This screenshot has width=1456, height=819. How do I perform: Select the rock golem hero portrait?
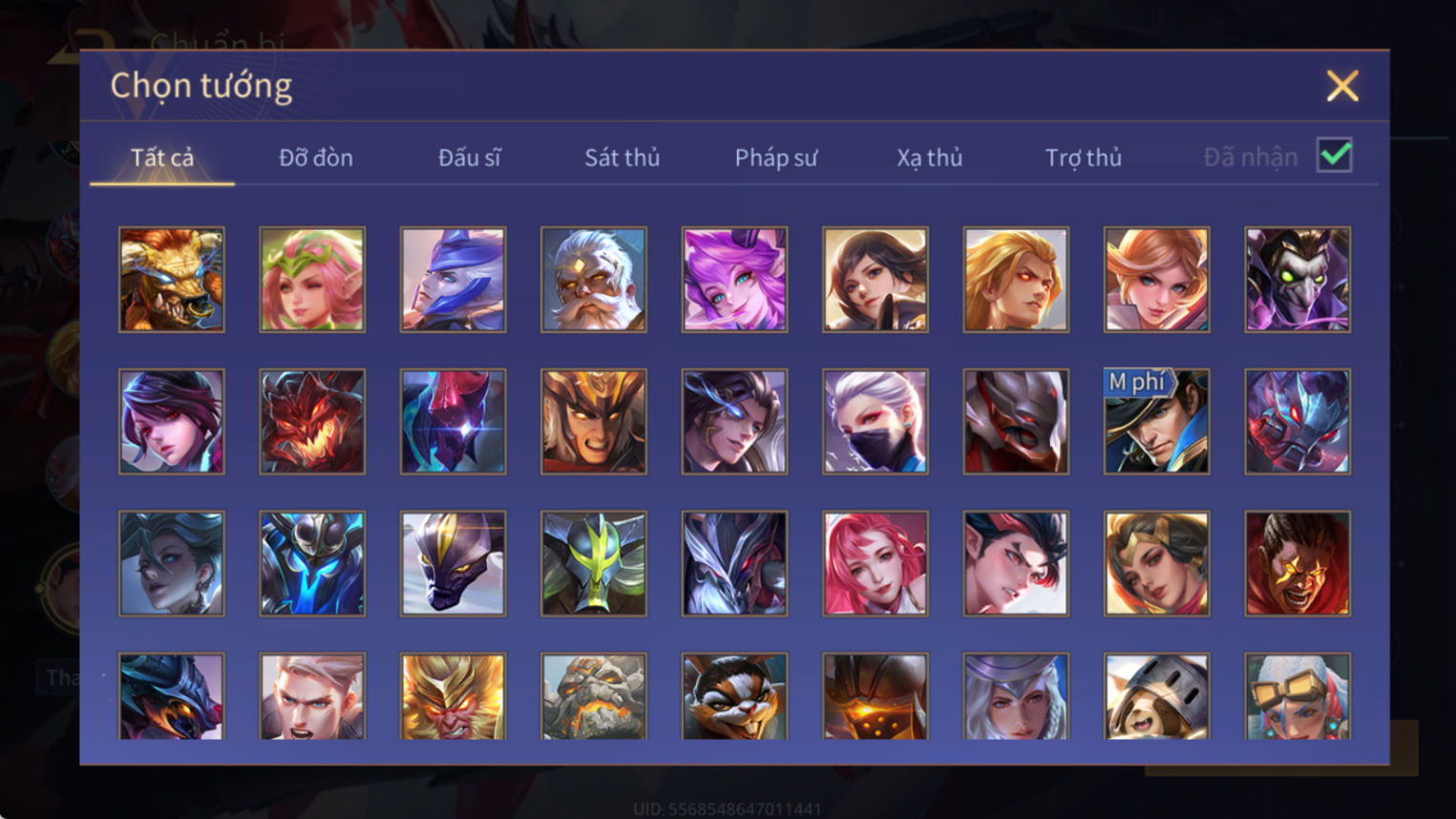coord(594,696)
